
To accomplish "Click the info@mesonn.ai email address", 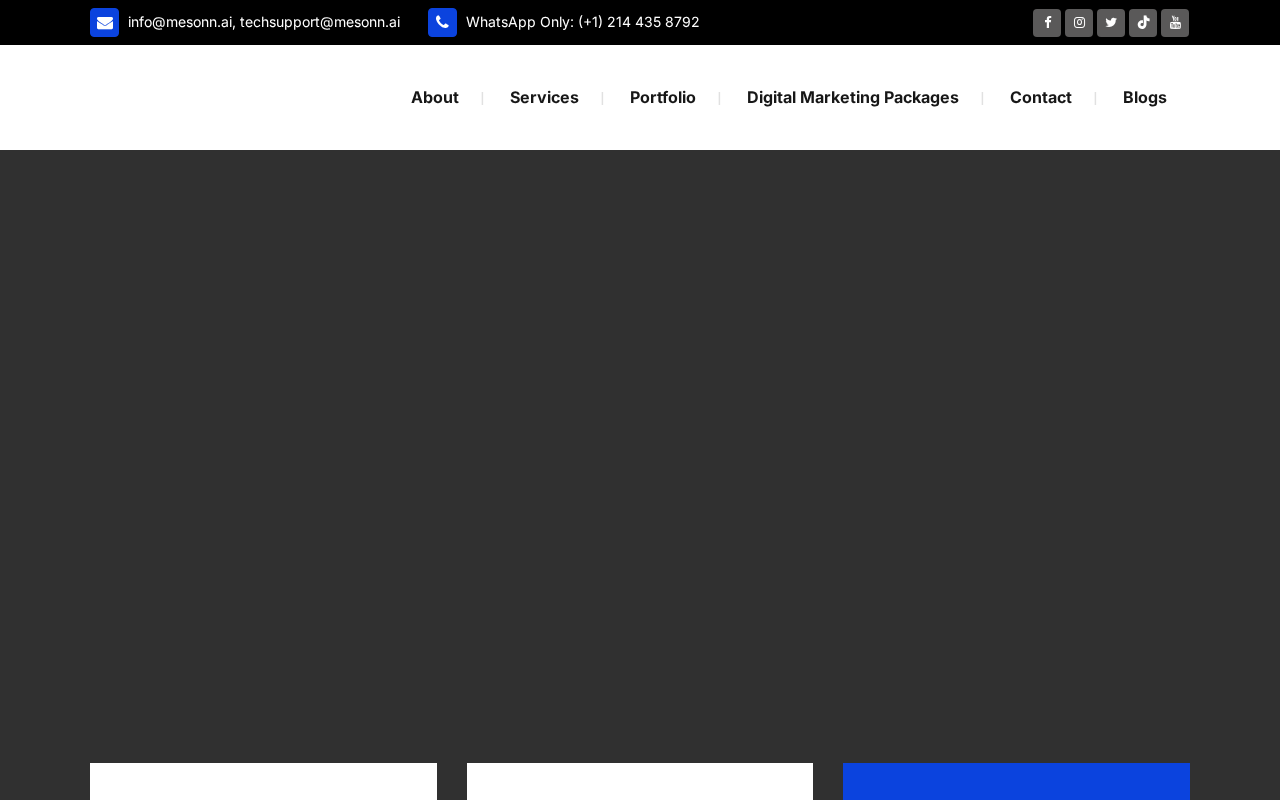I will [180, 22].
